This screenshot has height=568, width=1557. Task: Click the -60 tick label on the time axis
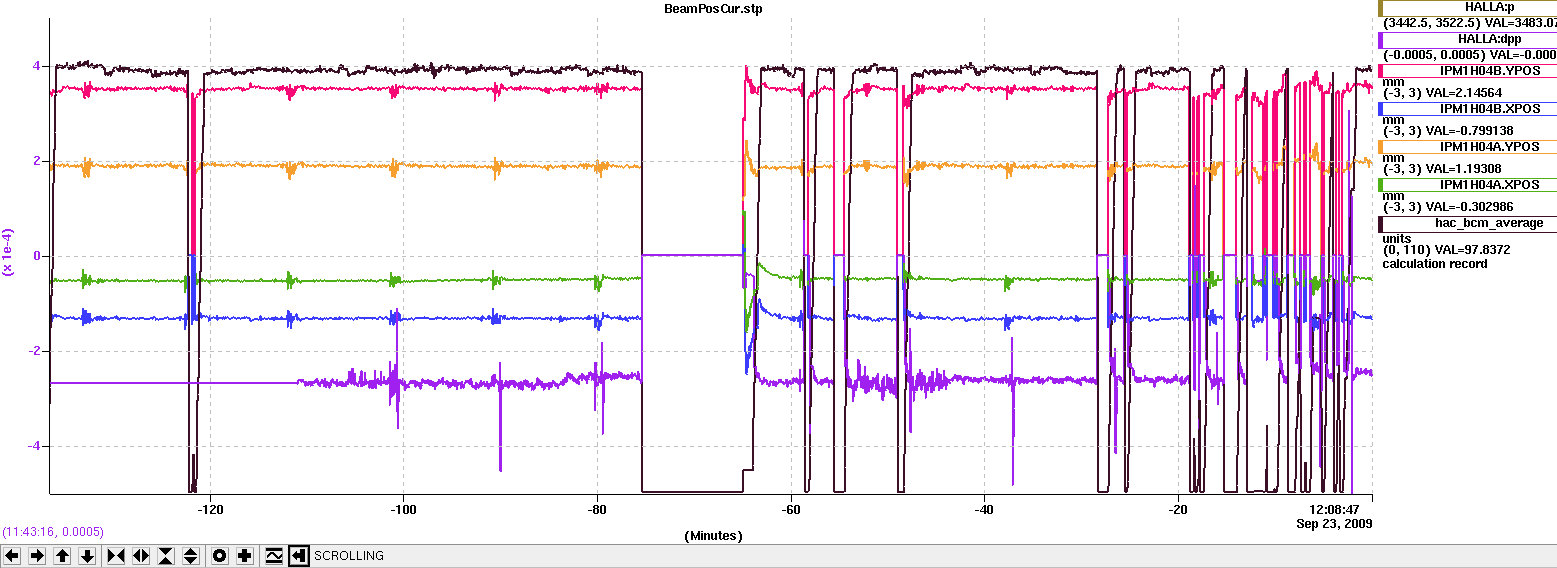coord(791,510)
